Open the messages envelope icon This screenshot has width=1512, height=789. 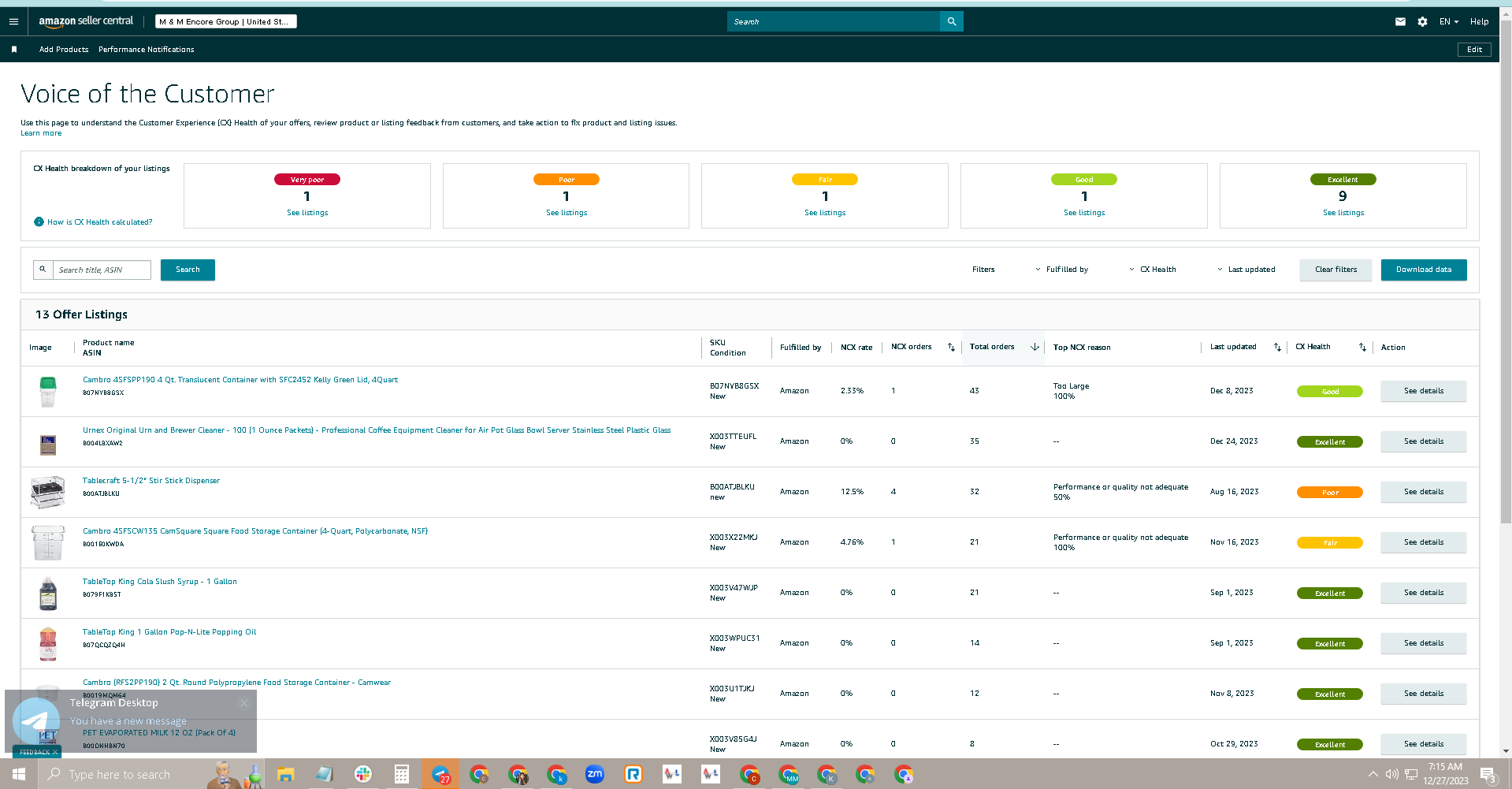[x=1400, y=21]
